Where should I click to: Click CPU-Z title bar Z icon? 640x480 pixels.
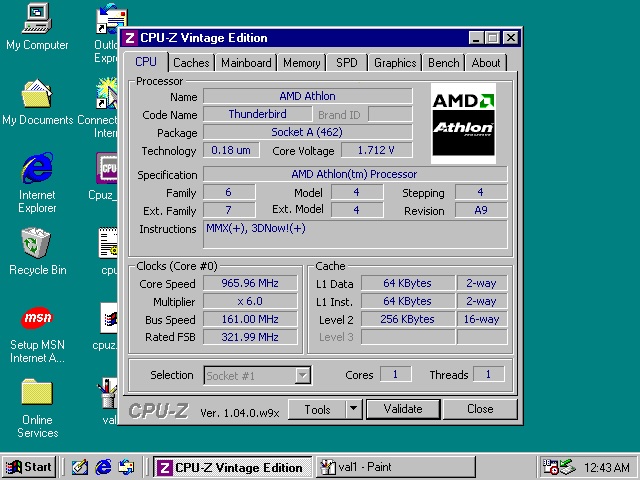point(130,38)
